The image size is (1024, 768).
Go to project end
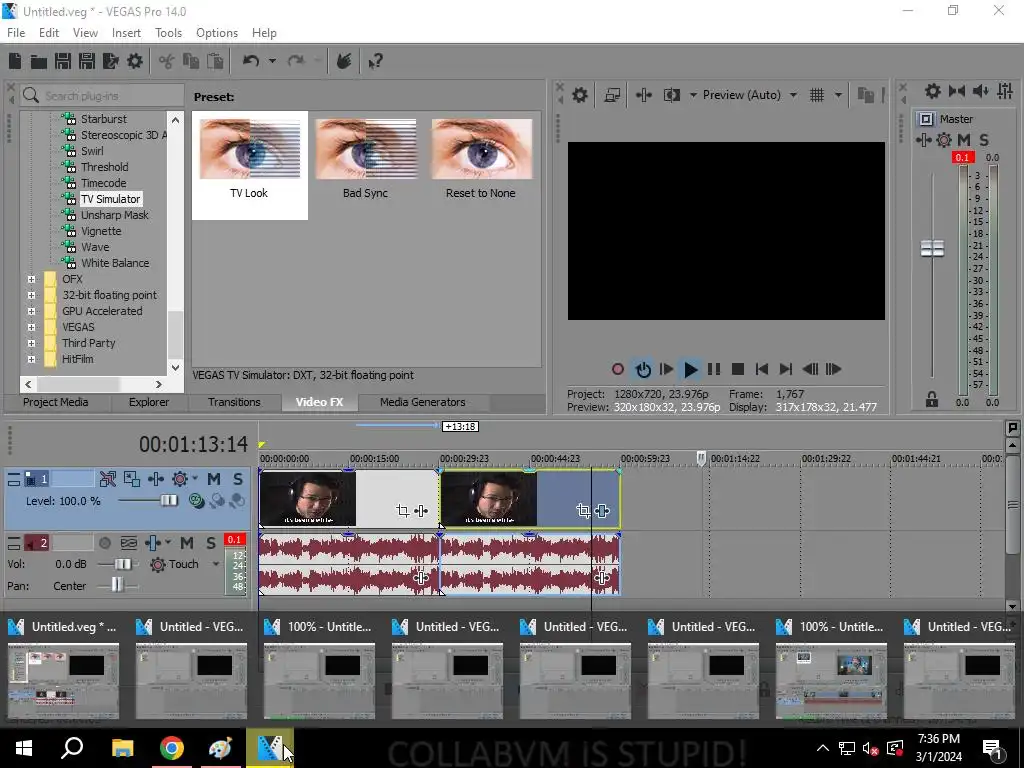point(786,370)
